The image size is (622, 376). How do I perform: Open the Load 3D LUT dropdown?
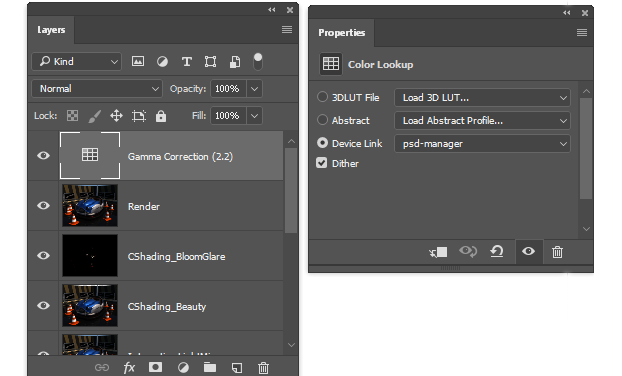tap(482, 98)
